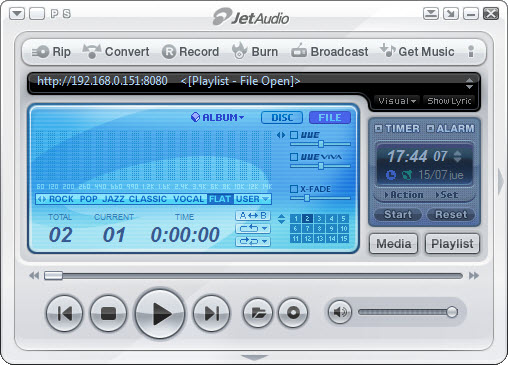Screen dimensions: 508x365
Task: Open the Burn tool with flame icon
Action: tap(255, 51)
